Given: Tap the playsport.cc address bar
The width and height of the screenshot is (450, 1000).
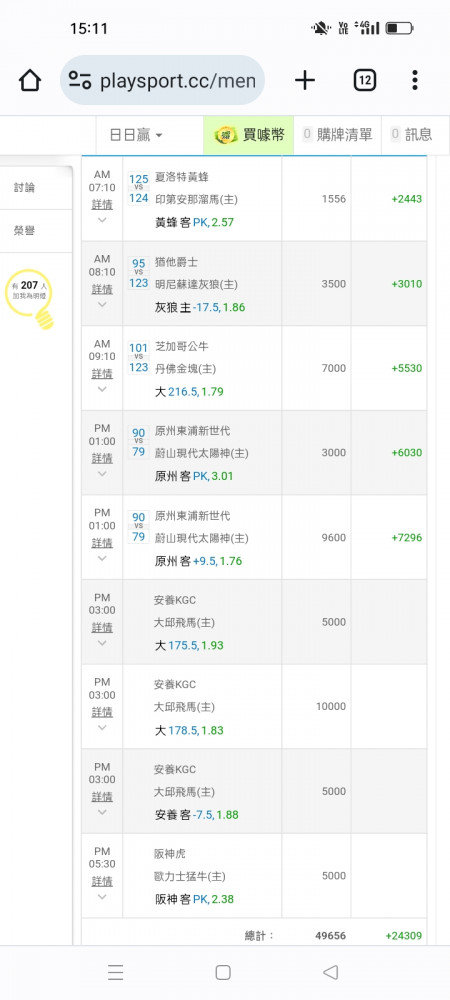Looking at the screenshot, I should (163, 80).
